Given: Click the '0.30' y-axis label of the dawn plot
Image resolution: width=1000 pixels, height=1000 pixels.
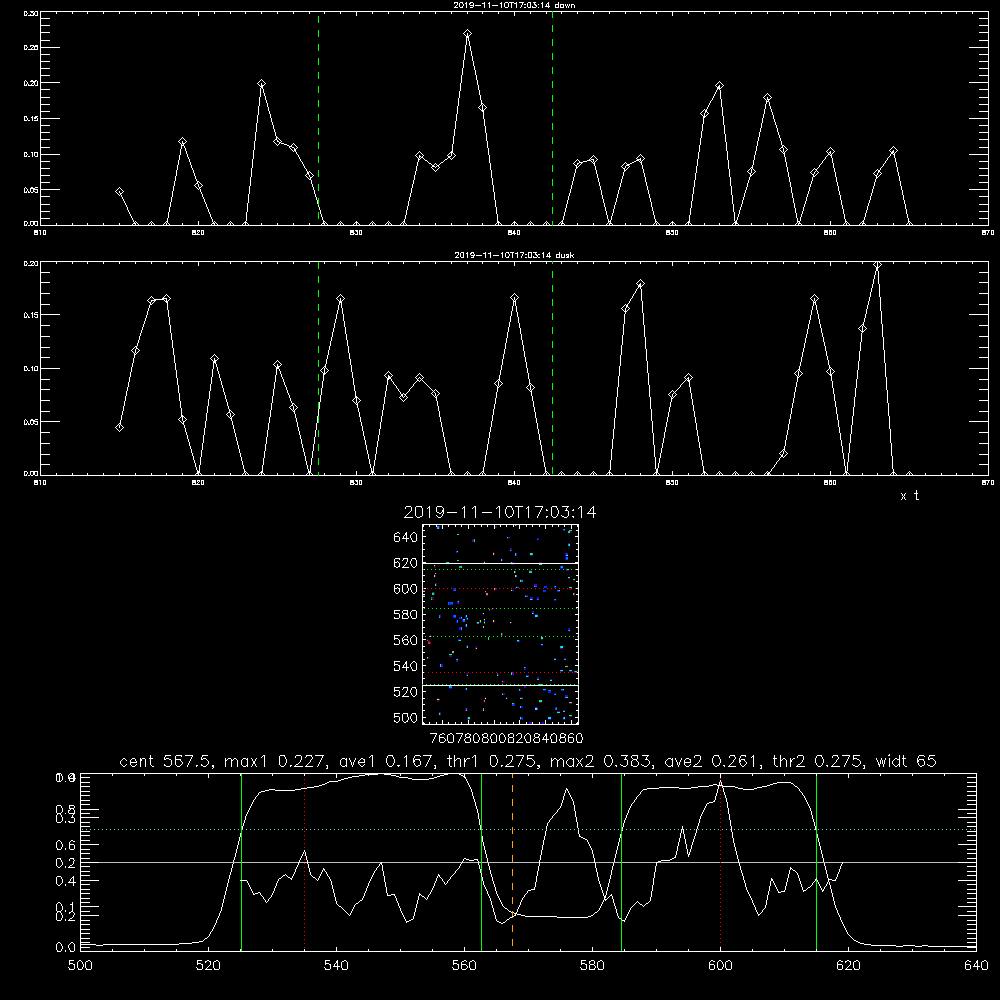Looking at the screenshot, I should pyautogui.click(x=31, y=13).
